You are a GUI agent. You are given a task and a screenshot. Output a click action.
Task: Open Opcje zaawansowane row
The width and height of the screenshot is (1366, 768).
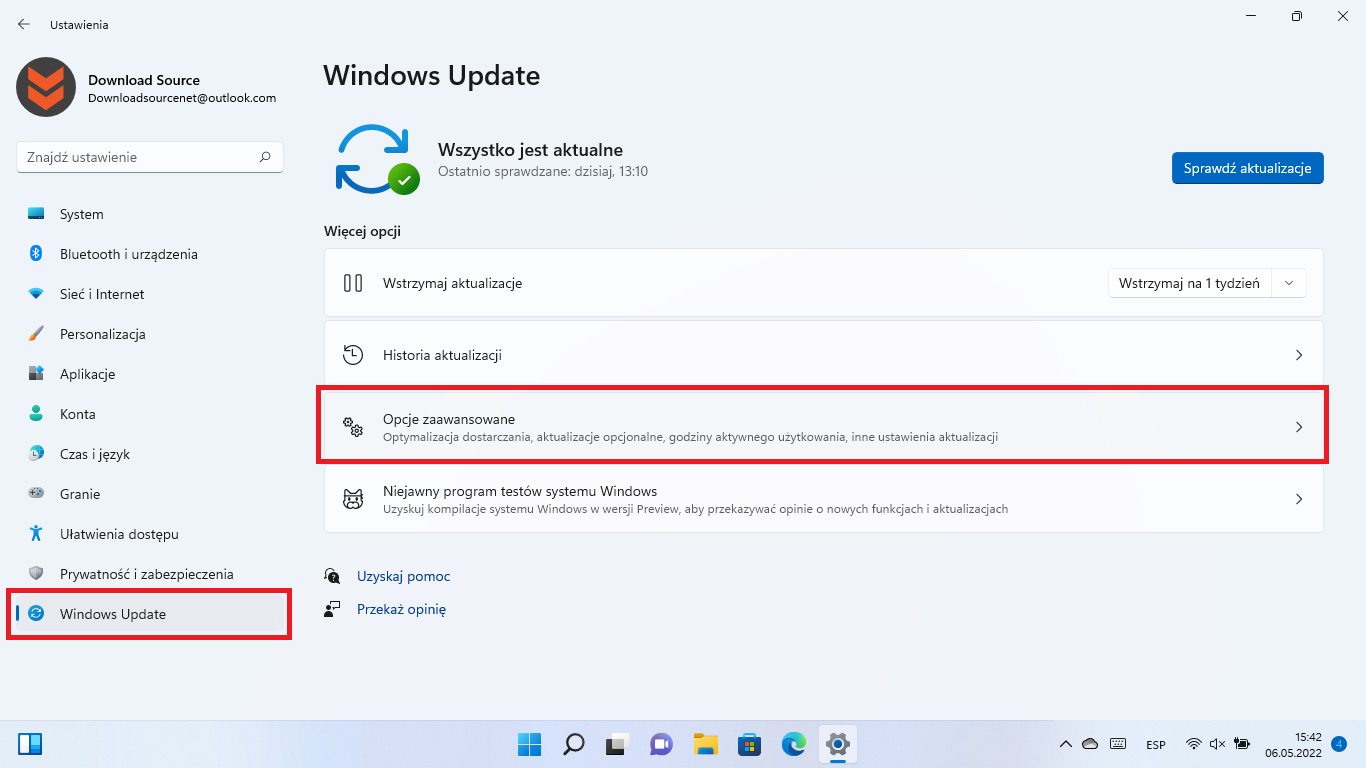(x=823, y=427)
